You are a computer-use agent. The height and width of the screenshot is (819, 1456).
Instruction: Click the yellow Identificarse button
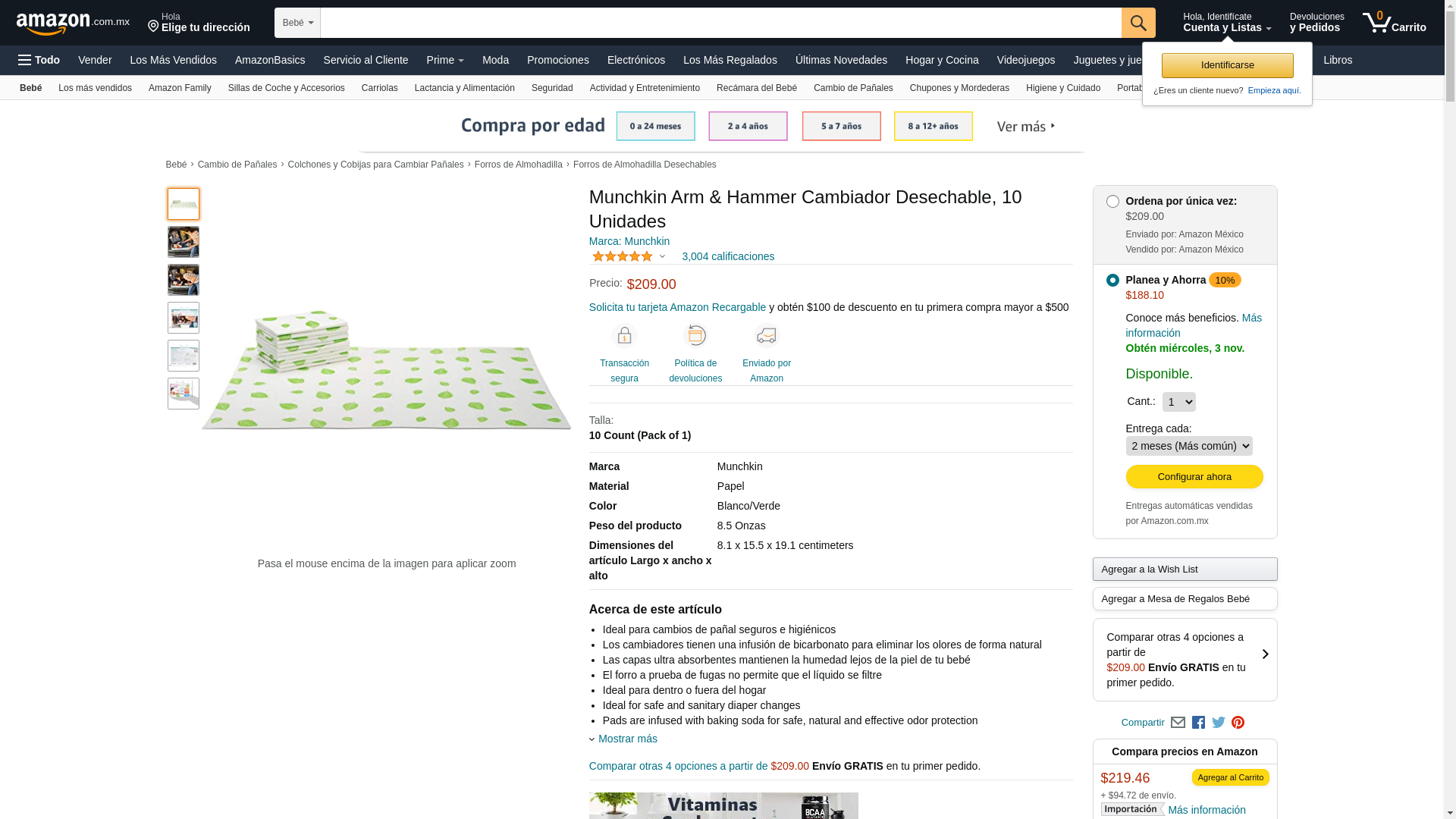[x=1227, y=65]
